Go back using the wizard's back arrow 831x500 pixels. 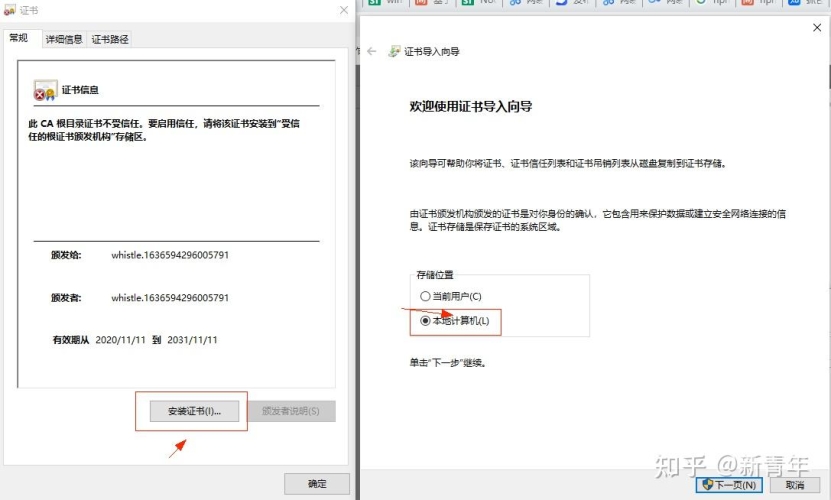372,51
